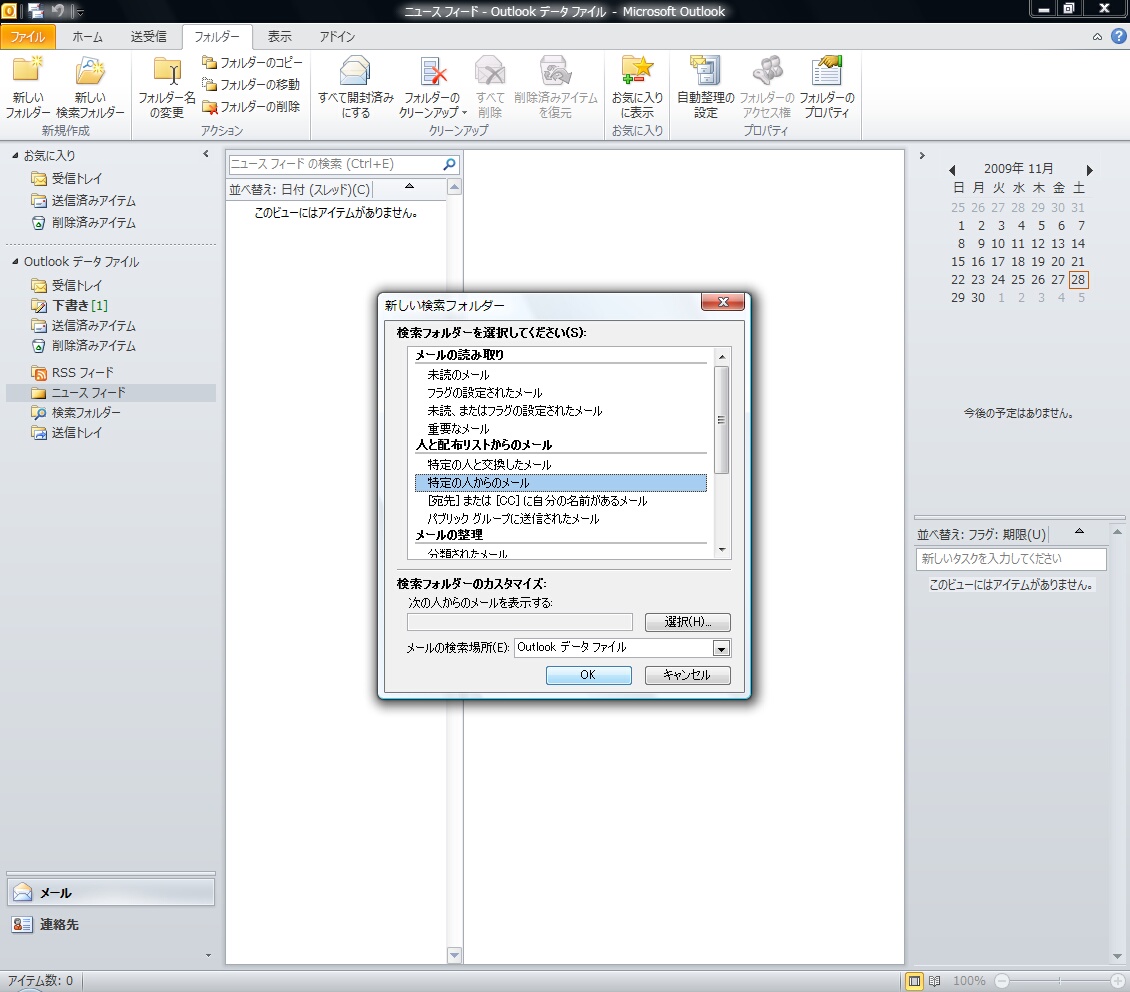The width and height of the screenshot is (1130, 992).
Task: Select パブリック グループに送信されたメール
Action: 512,519
